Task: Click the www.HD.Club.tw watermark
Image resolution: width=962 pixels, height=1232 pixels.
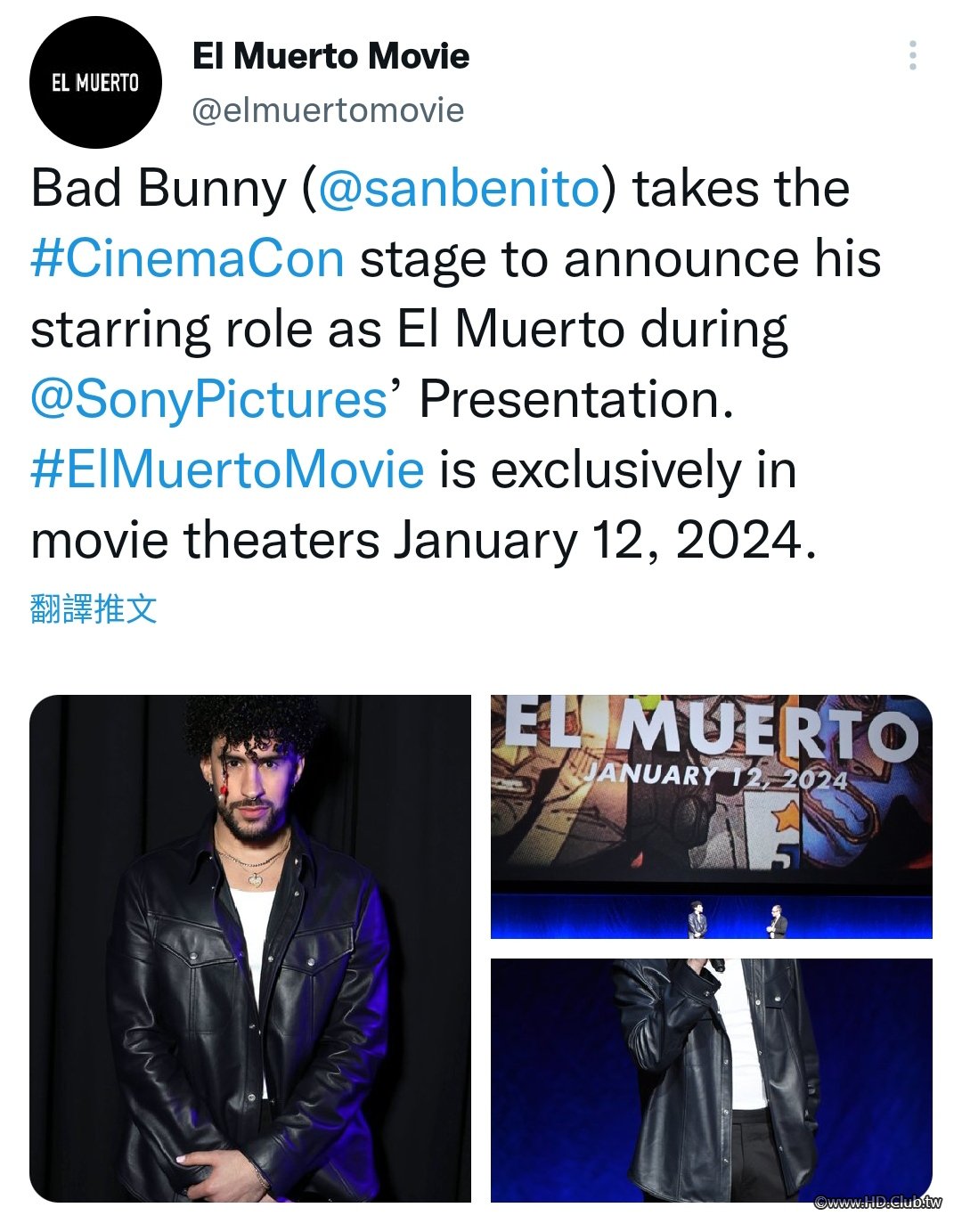Action: coord(878,1202)
